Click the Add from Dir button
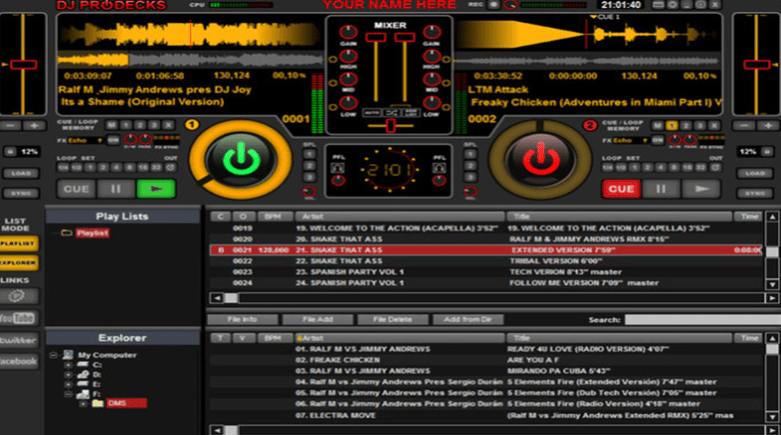This screenshot has height=435, width=781. click(468, 319)
